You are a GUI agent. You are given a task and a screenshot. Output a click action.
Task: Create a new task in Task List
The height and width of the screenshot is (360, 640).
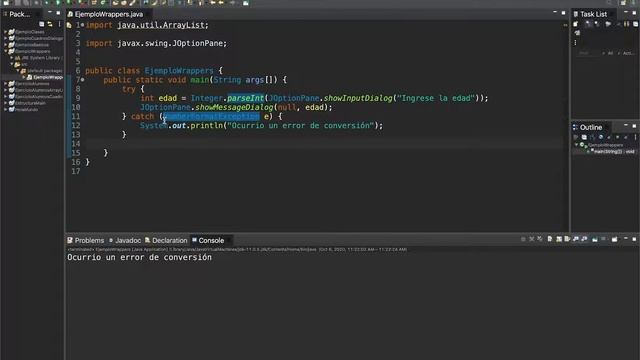pos(576,24)
